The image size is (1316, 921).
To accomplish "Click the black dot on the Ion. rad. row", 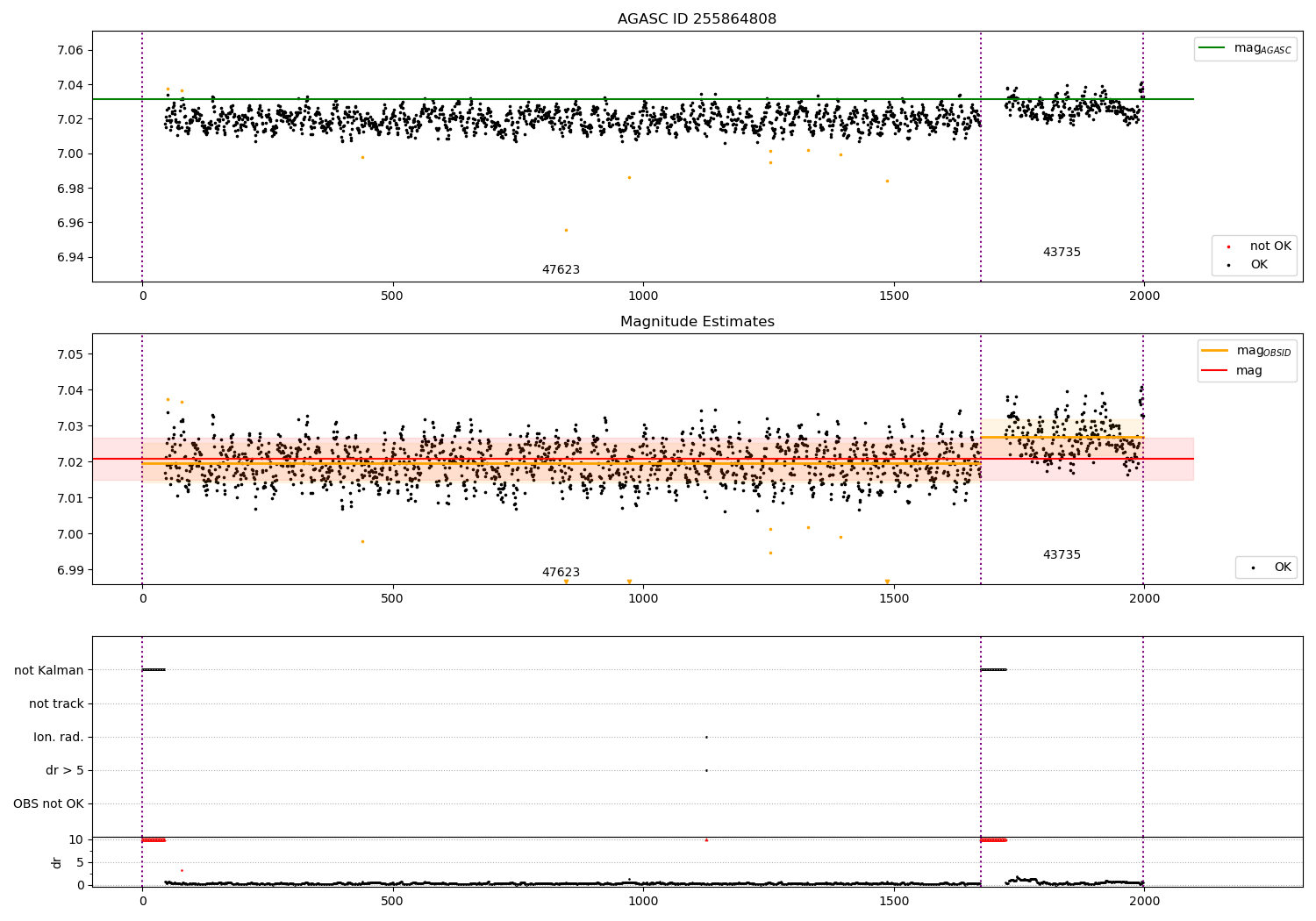I will [x=706, y=737].
